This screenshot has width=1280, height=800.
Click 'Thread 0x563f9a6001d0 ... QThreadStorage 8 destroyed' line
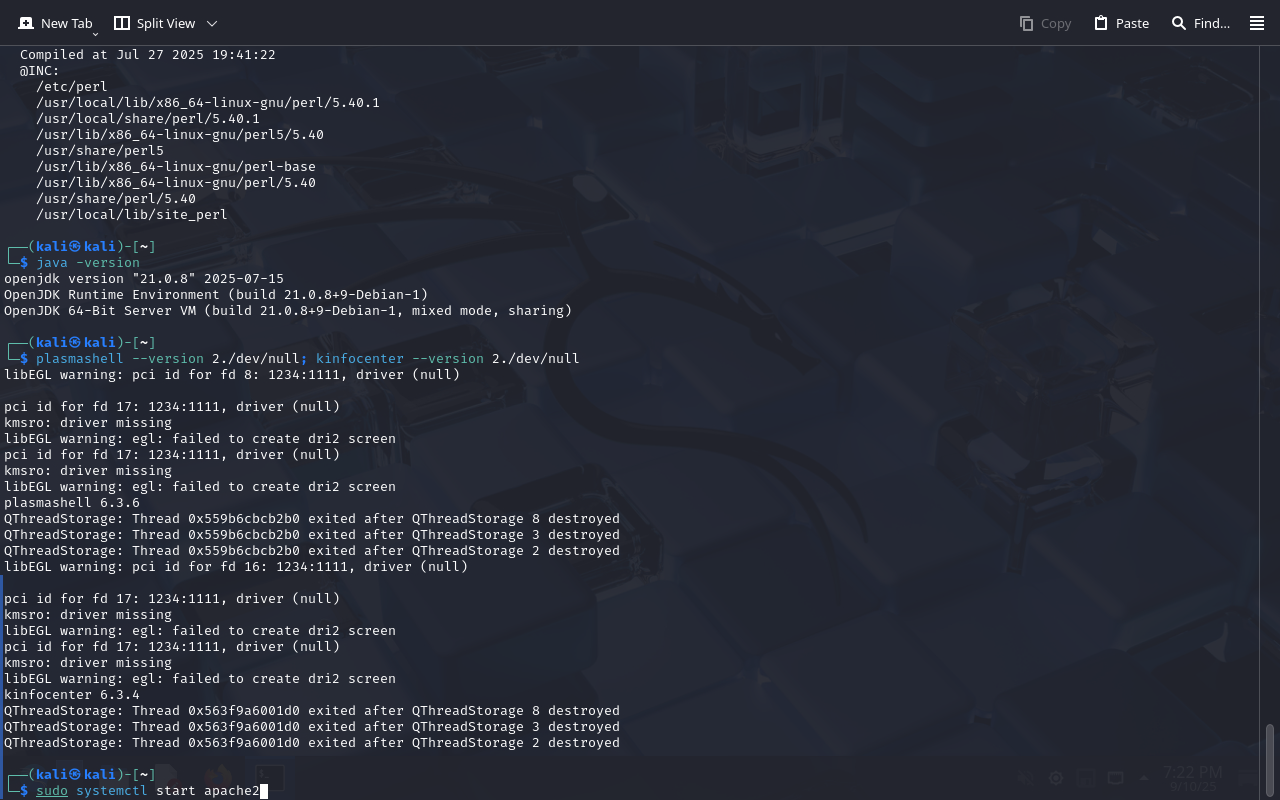coord(312,711)
